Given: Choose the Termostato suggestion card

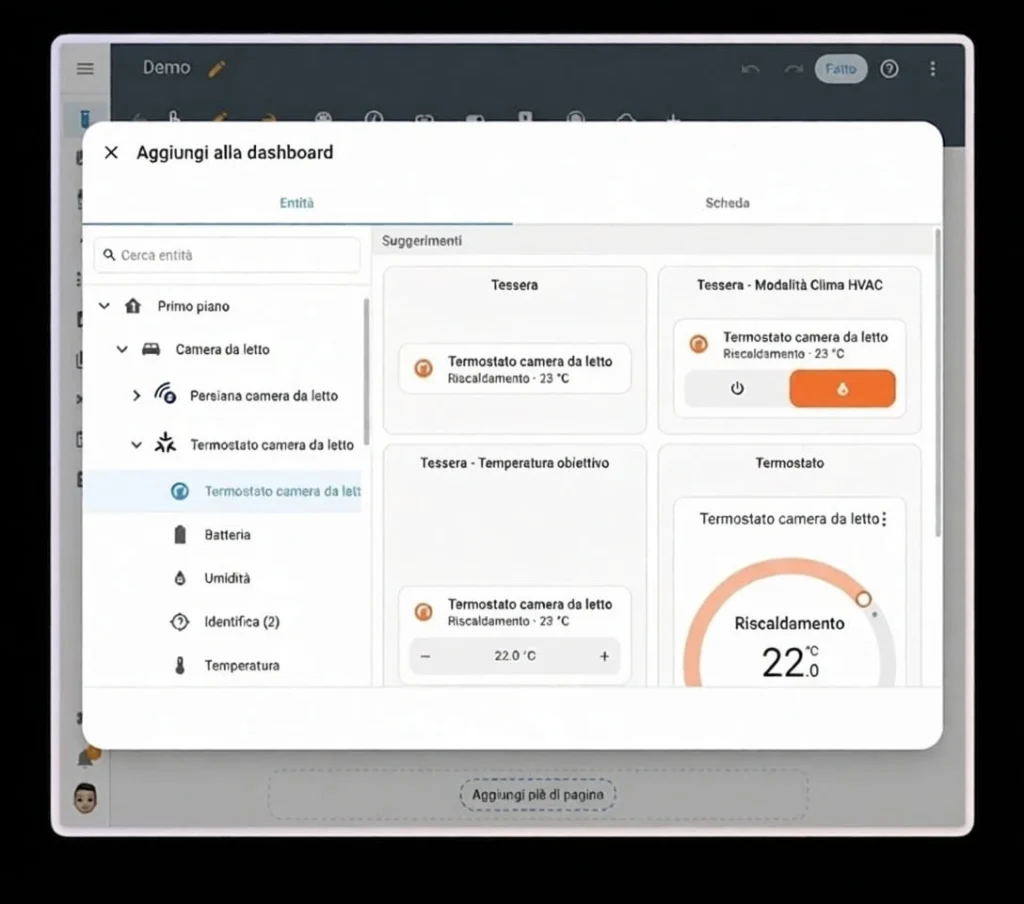Looking at the screenshot, I should pos(790,566).
